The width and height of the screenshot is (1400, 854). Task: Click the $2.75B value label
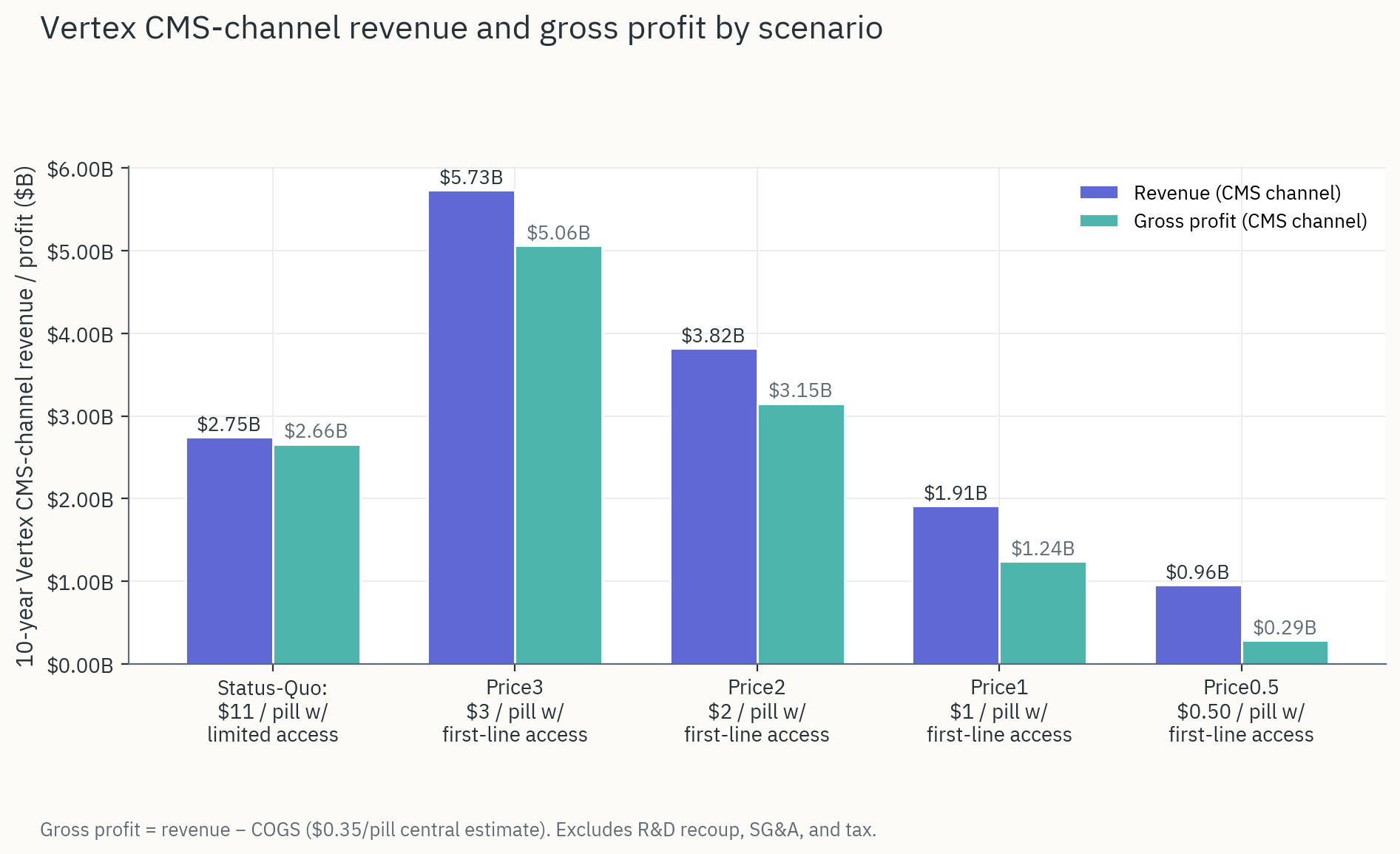pyautogui.click(x=229, y=424)
